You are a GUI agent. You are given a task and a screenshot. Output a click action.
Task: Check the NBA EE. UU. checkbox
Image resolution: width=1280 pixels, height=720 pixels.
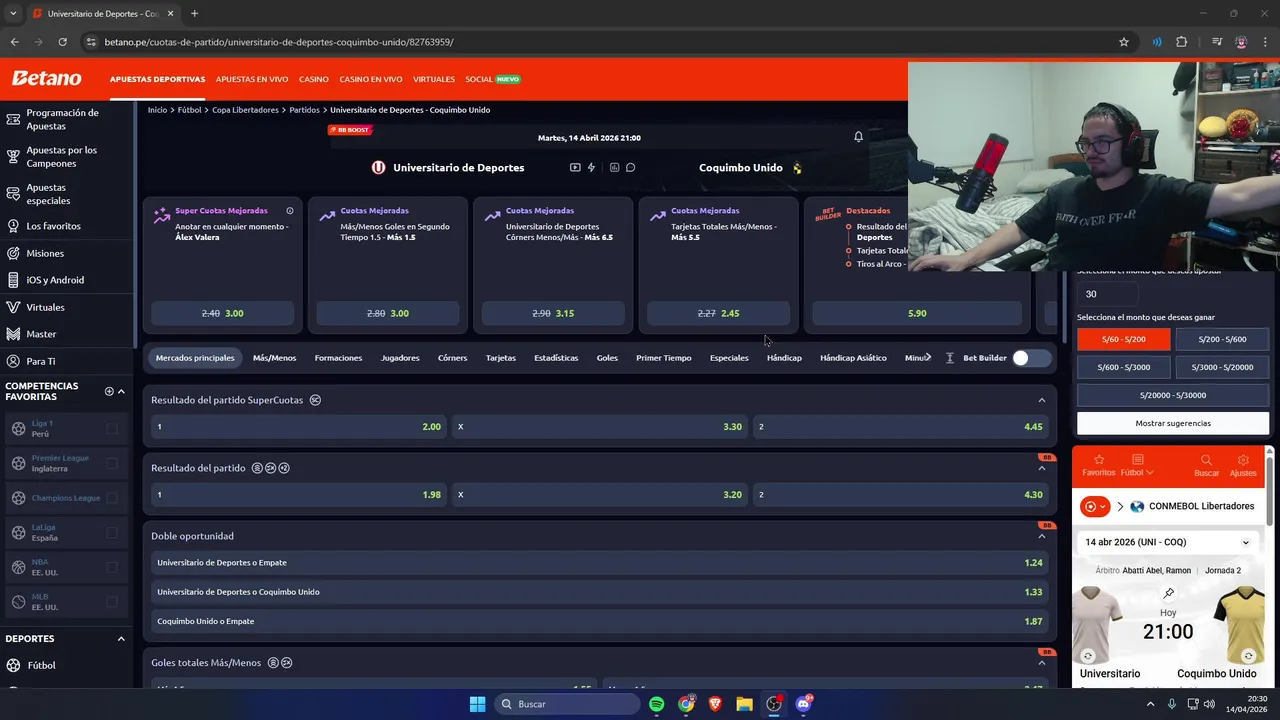point(111,567)
